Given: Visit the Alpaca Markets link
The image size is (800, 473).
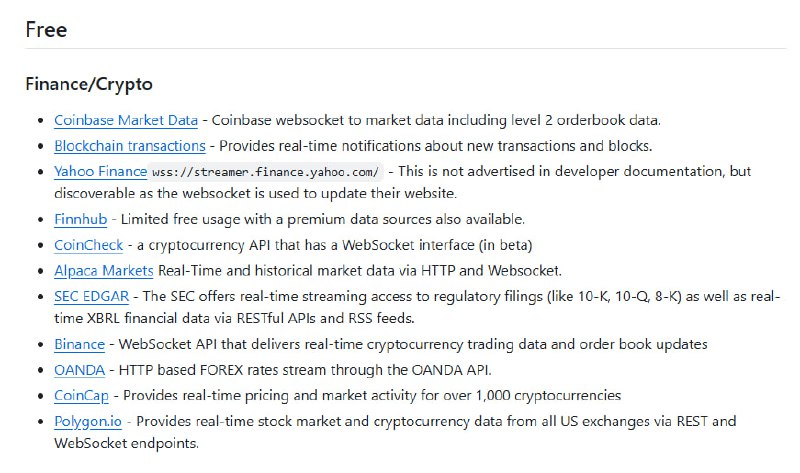Looking at the screenshot, I should (x=104, y=270).
